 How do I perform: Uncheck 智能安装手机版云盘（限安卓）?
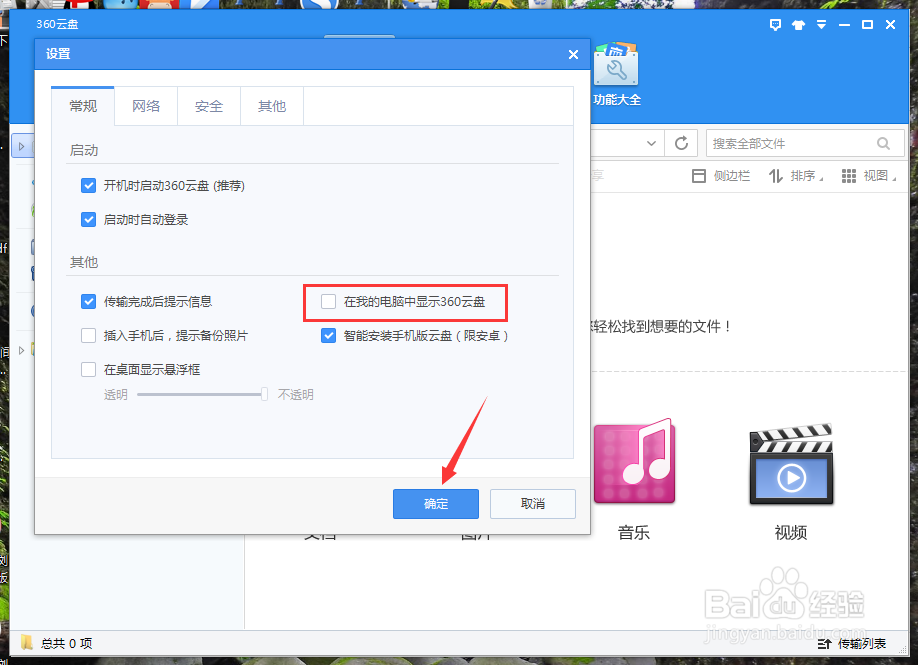[x=328, y=335]
